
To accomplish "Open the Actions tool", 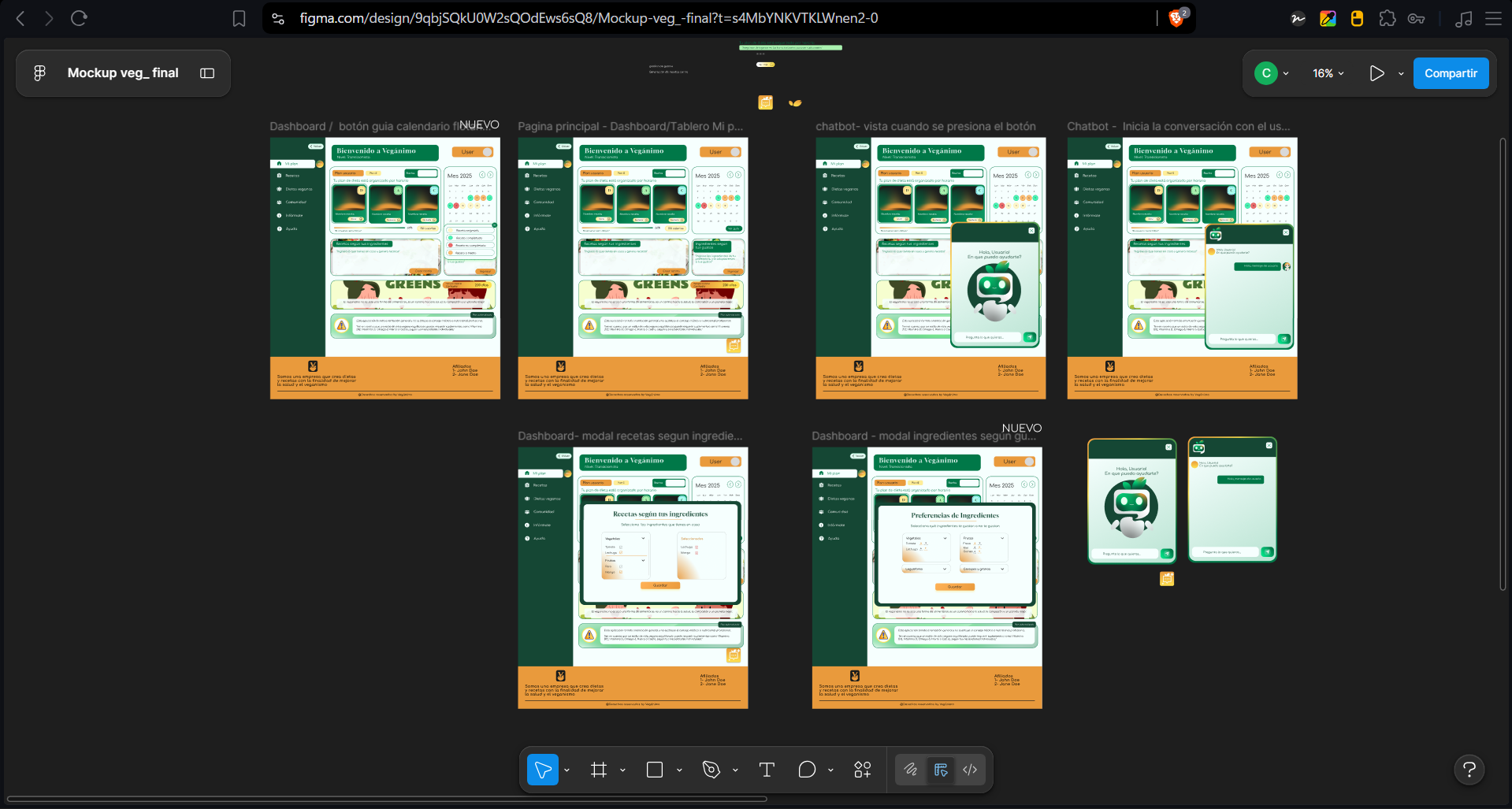I will coord(863,770).
